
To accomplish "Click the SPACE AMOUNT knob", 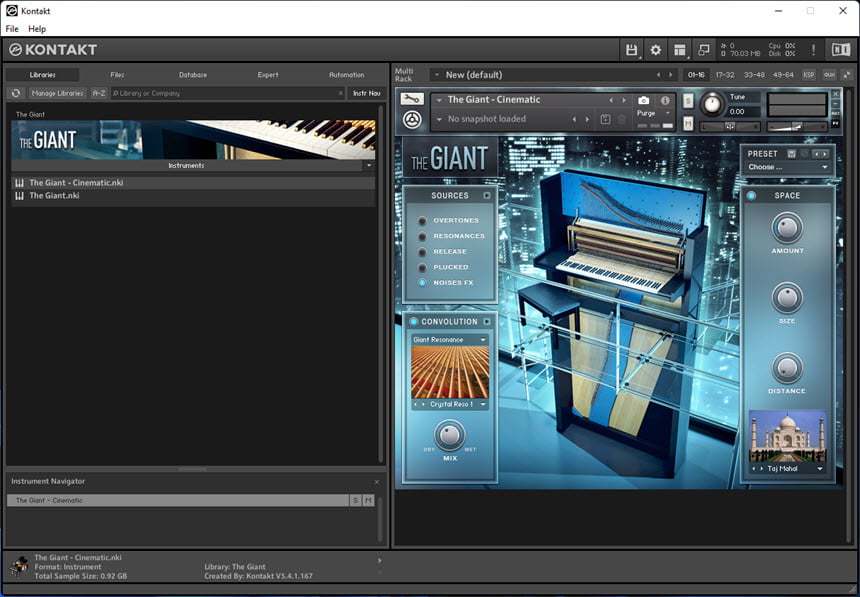I will [787, 228].
